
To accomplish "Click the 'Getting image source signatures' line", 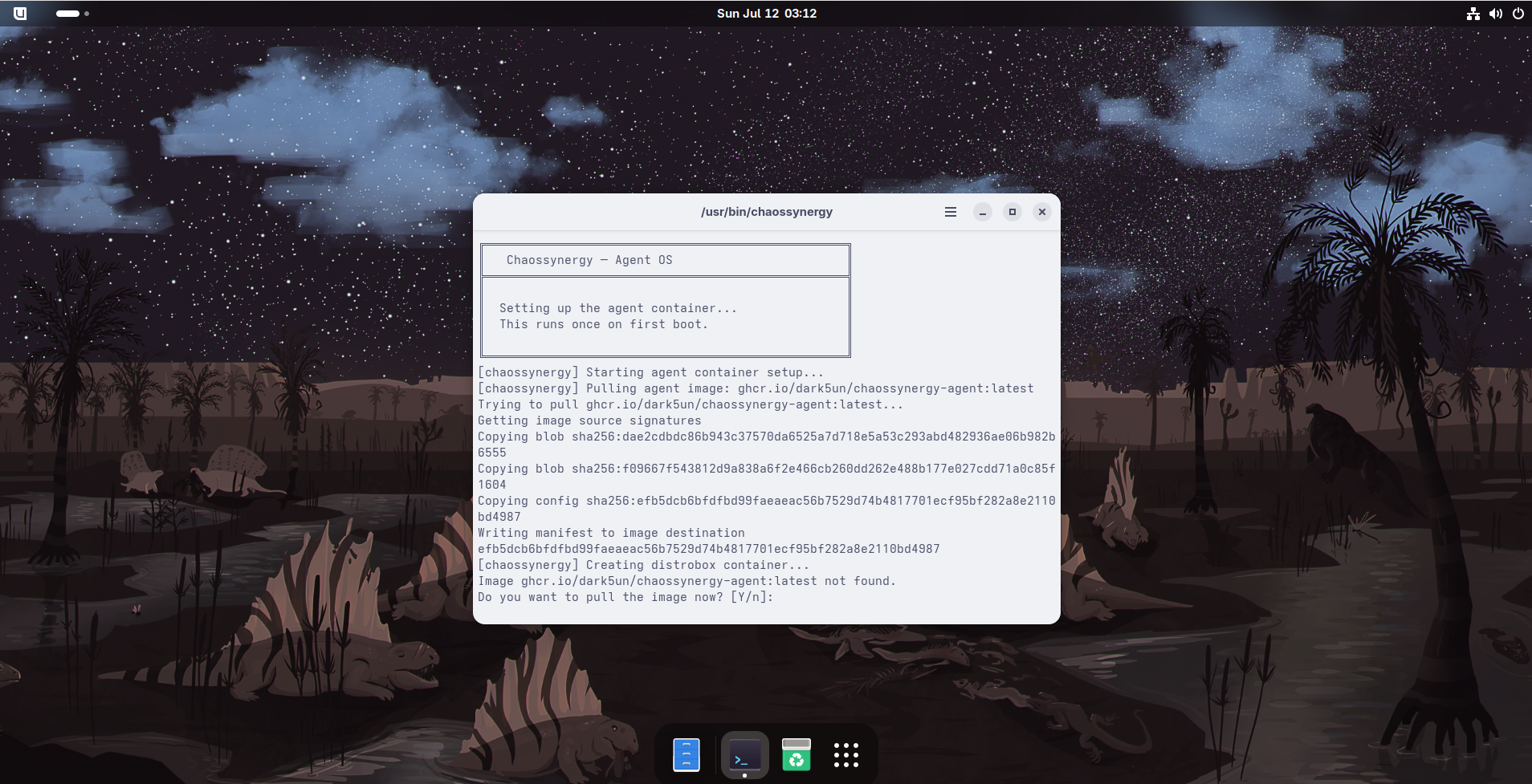I will click(589, 420).
